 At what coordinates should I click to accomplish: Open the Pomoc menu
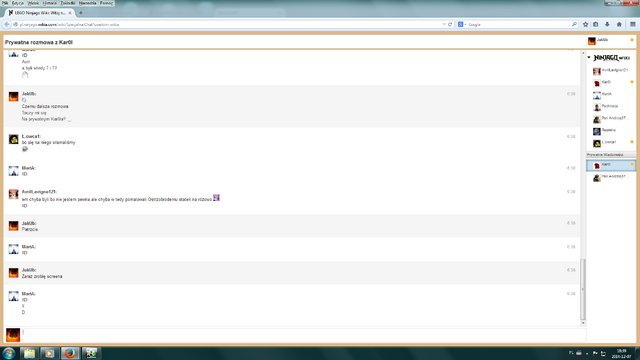[x=106, y=3]
